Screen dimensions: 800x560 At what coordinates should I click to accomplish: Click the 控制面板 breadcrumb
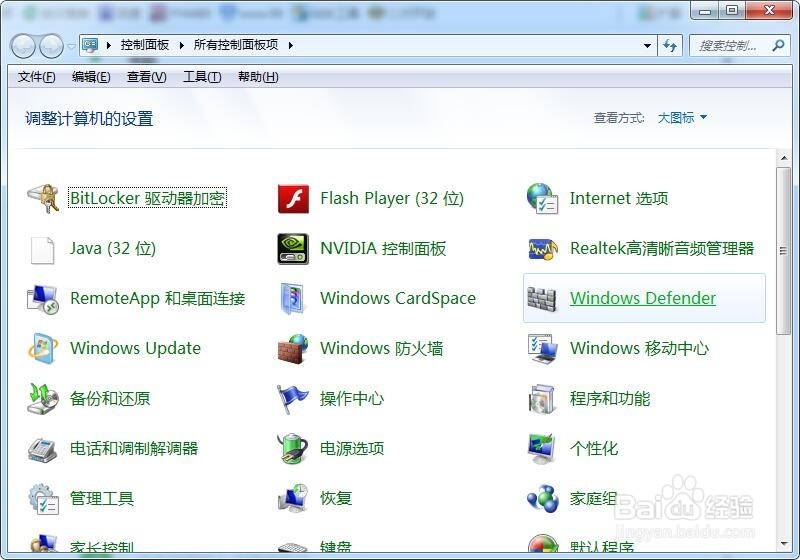(145, 45)
